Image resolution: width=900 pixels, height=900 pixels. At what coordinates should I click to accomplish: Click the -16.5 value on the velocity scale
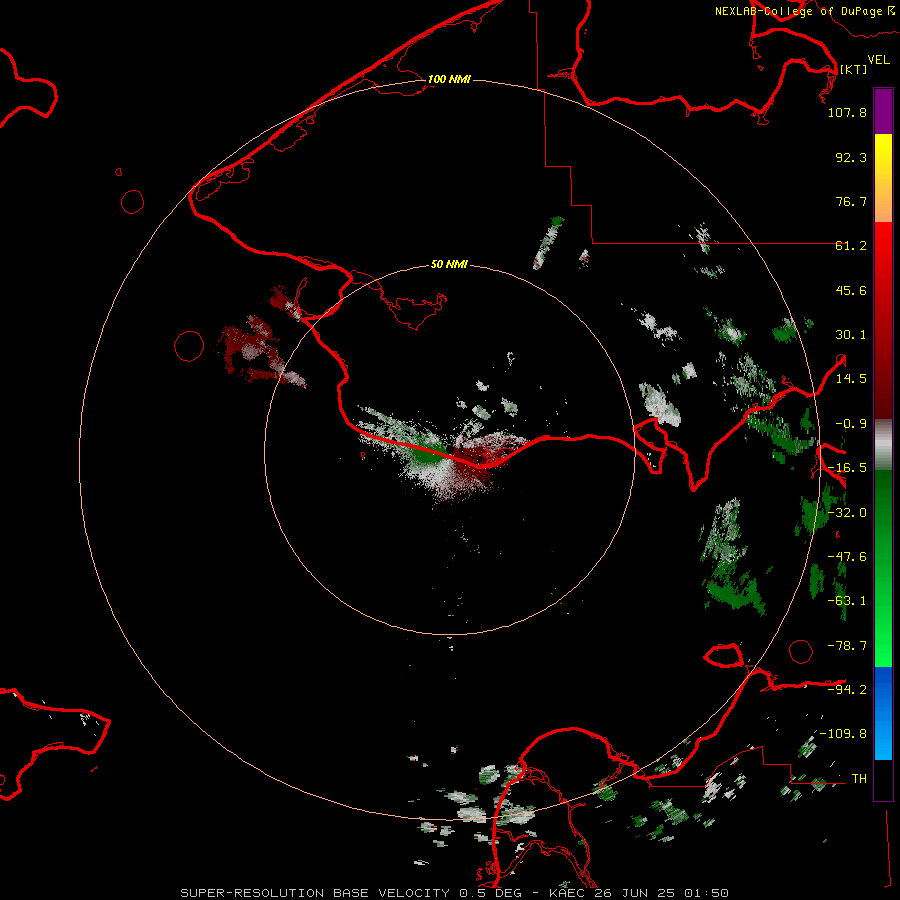[x=847, y=468]
